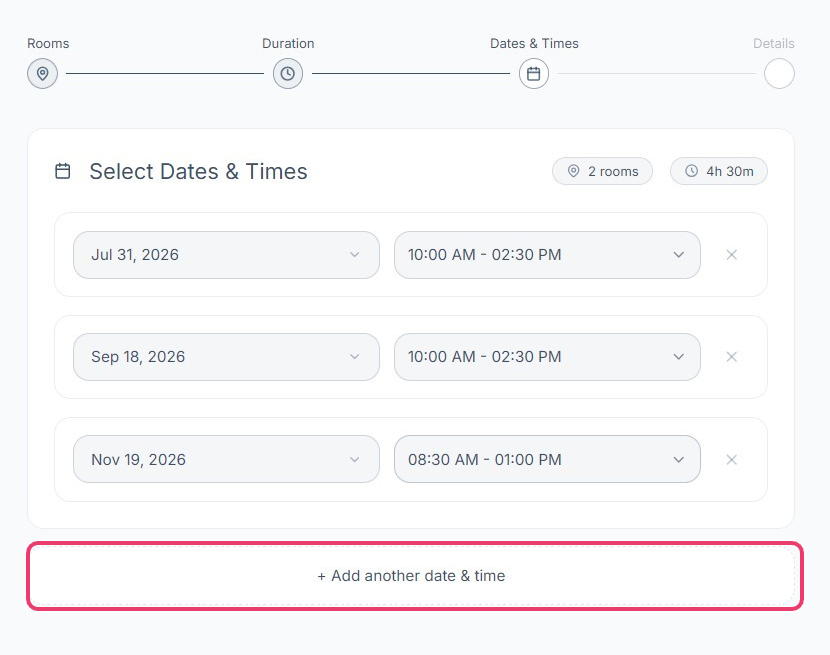Remove the Jul 31, 2026 booking row
Screen dimensions: 830x655
(x=732, y=255)
